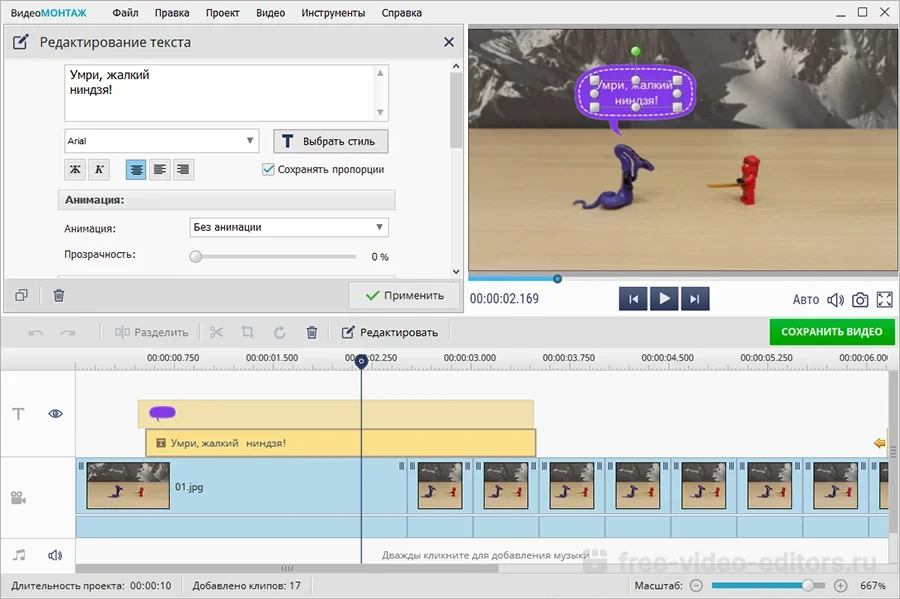Hide the text track with eye icon
The height and width of the screenshot is (599, 900).
(56, 413)
